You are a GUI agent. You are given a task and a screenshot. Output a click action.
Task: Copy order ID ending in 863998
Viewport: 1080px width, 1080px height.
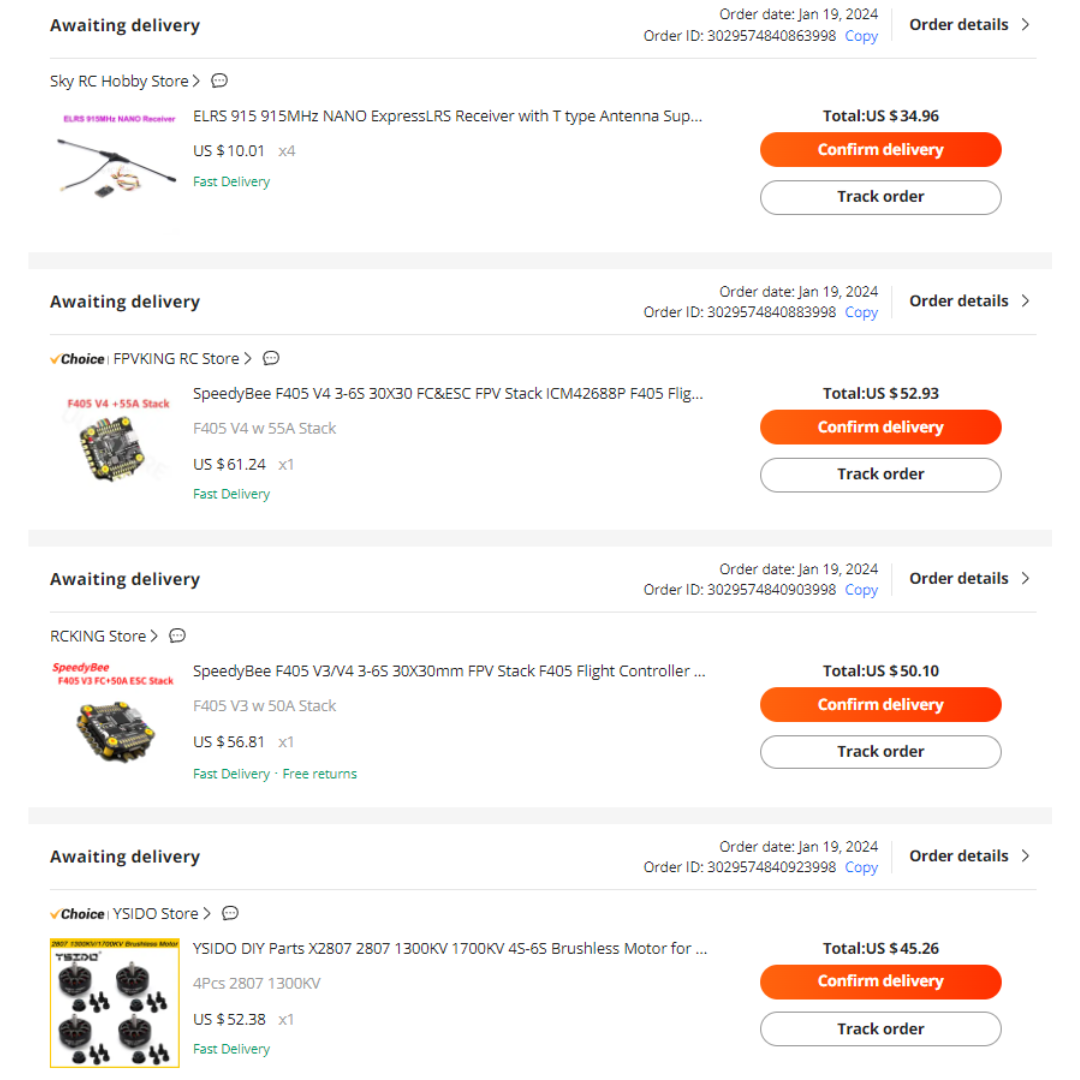point(861,36)
